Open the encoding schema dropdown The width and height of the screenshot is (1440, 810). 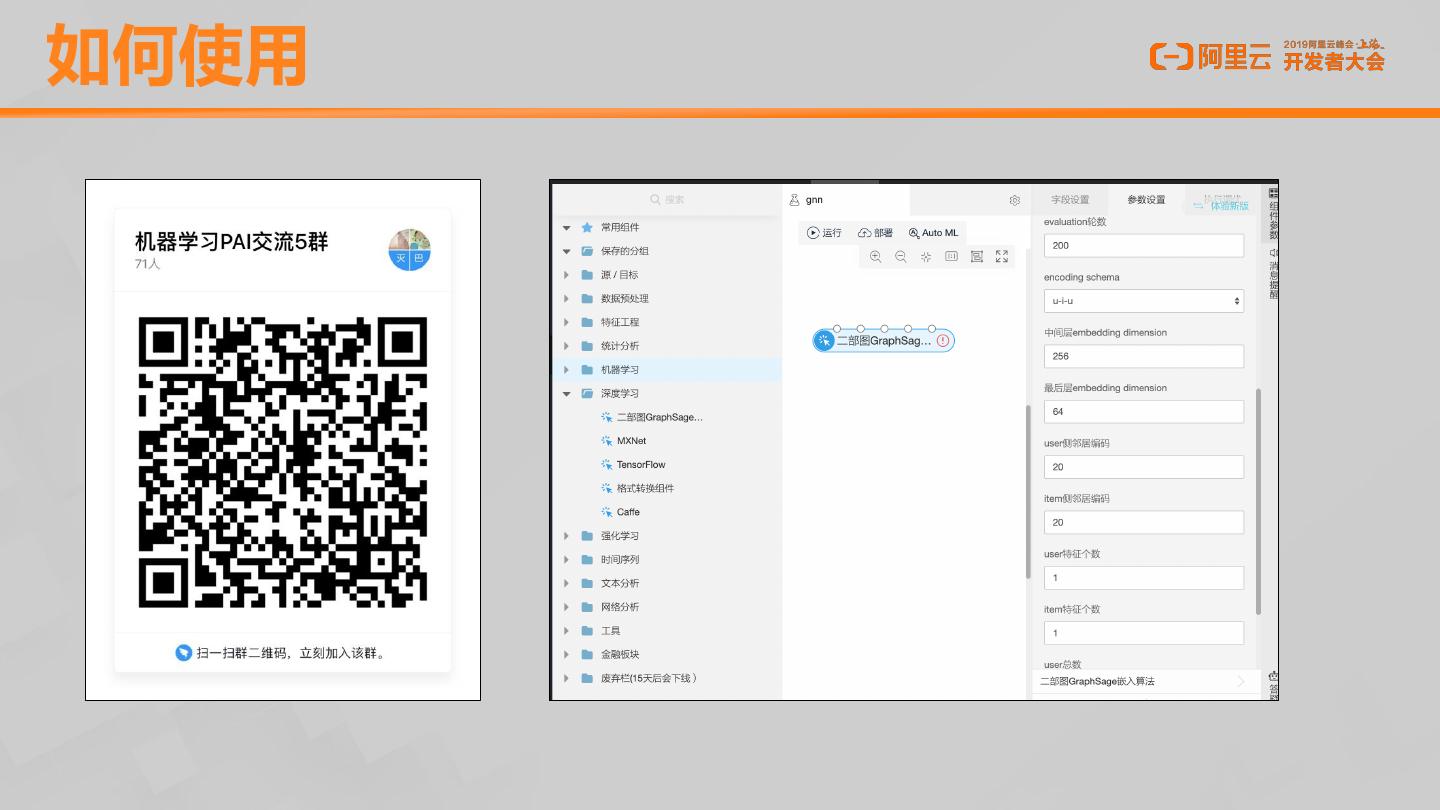coord(1144,301)
